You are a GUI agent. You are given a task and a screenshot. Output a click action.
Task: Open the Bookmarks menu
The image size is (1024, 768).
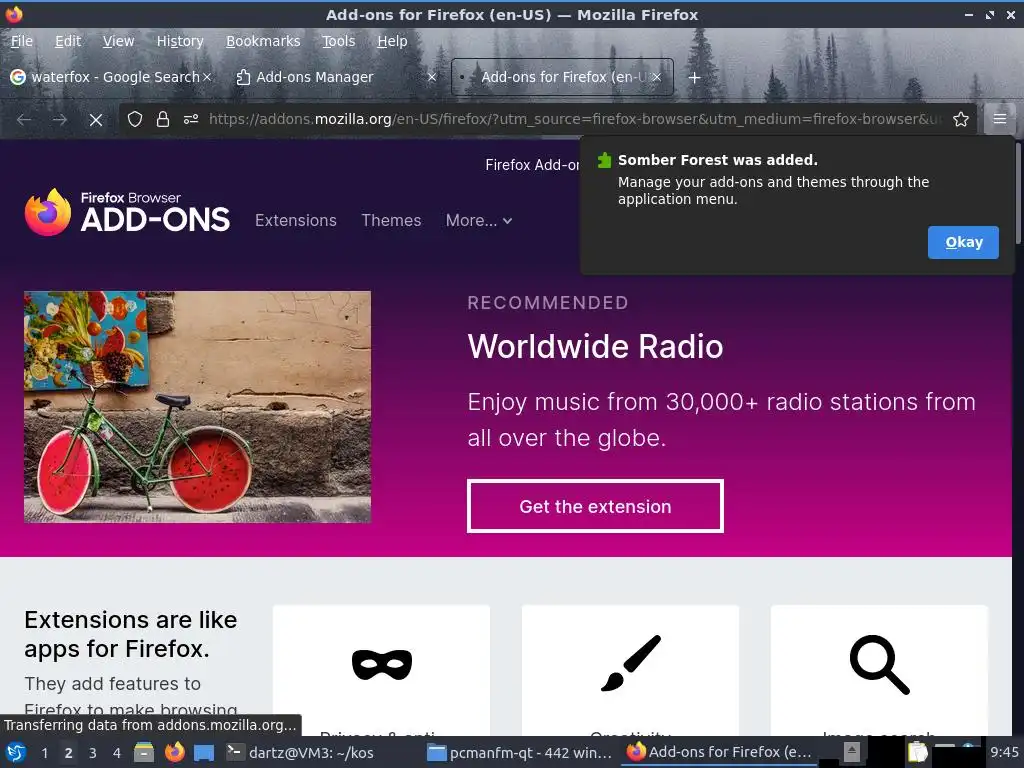tap(263, 41)
